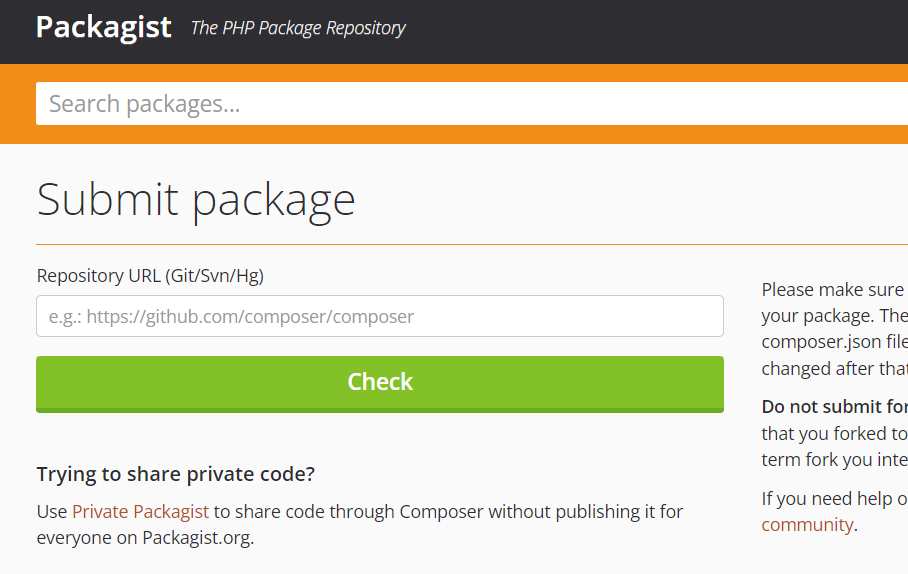Open the Packagist home logo
908x574 pixels.
pyautogui.click(x=104, y=27)
